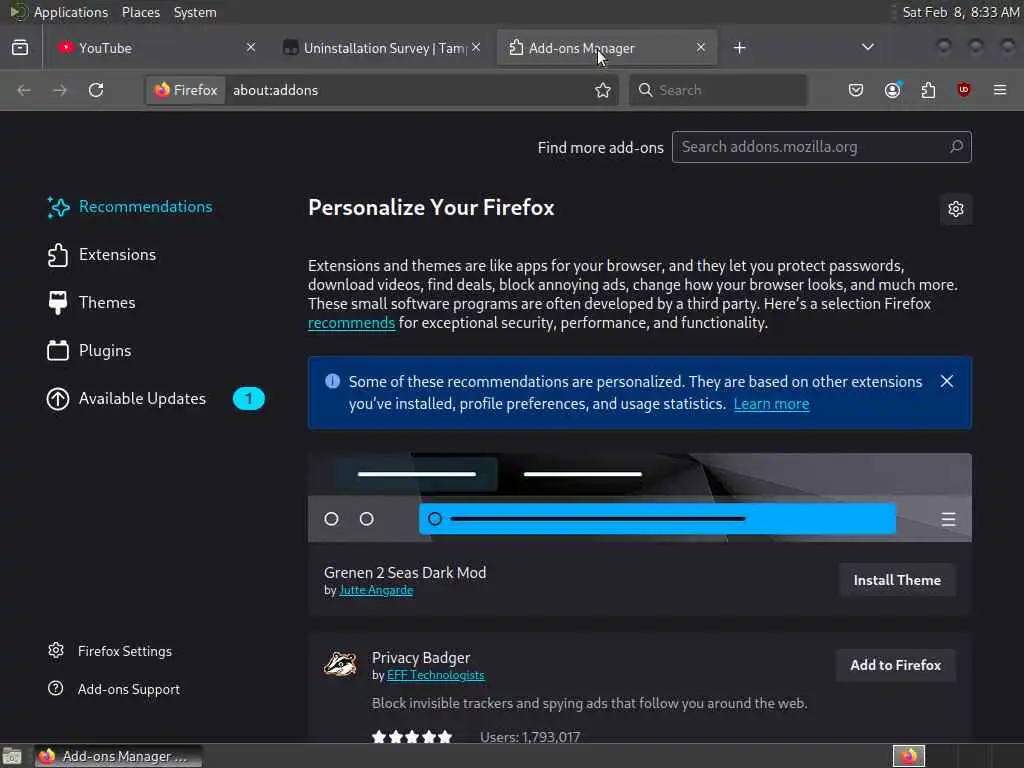Click the Firefox identity box in address bar

click(186, 90)
